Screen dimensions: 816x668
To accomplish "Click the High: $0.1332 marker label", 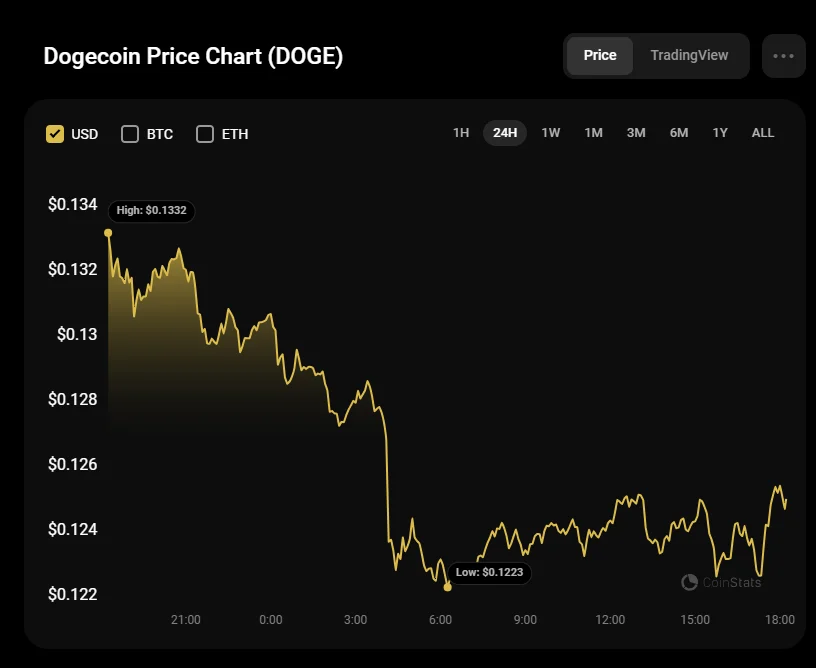I will [x=152, y=211].
